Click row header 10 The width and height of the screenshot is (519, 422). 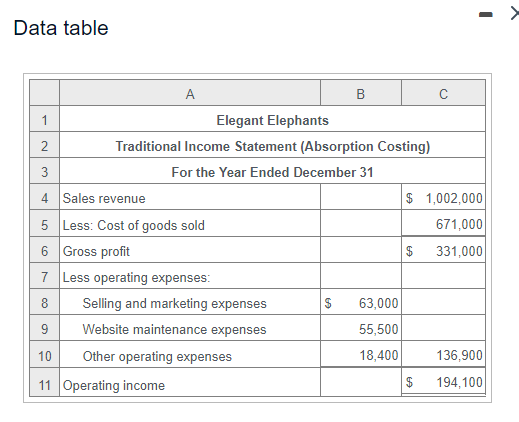tap(44, 355)
